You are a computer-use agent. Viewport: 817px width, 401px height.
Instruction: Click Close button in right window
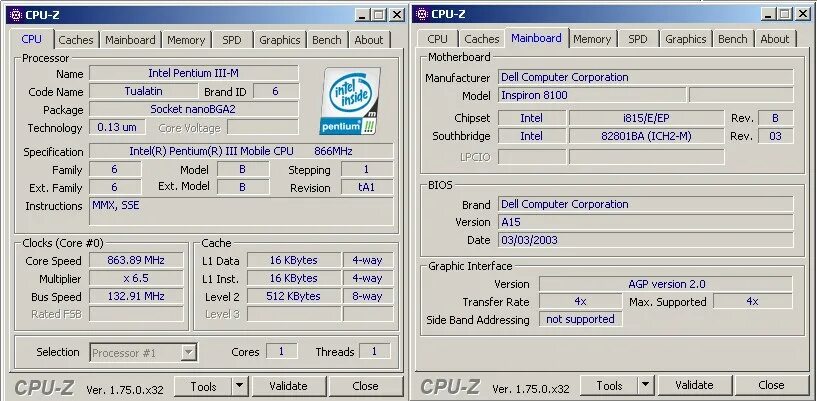pyautogui.click(x=772, y=385)
